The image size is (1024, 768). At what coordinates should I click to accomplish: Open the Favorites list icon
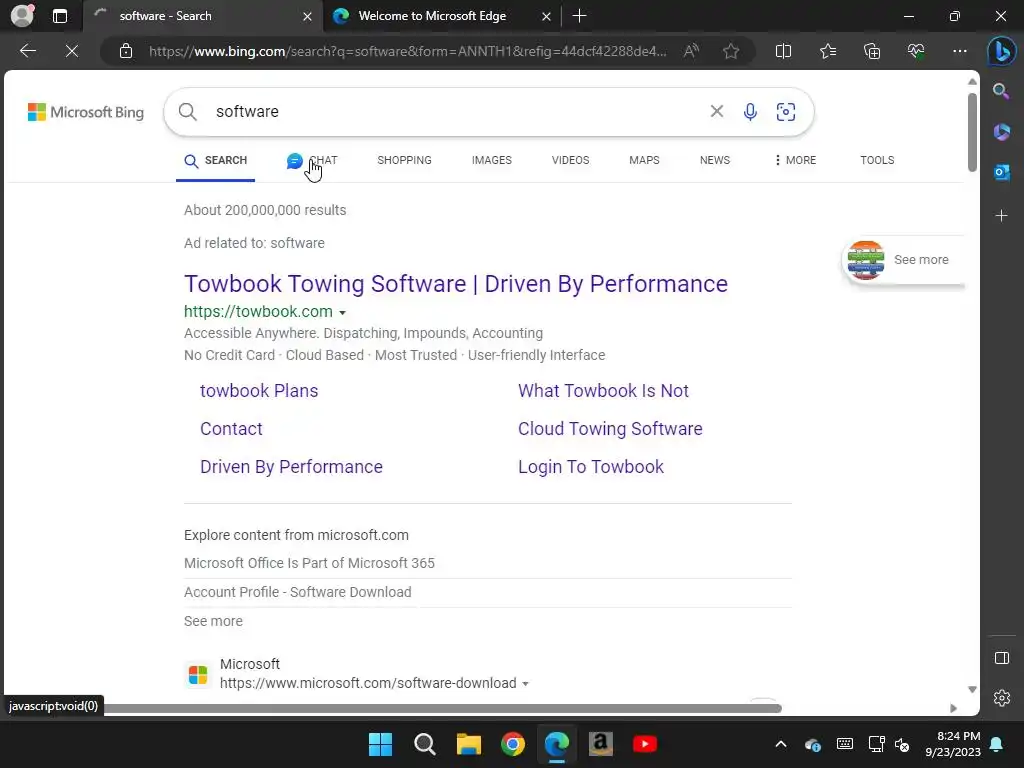click(827, 51)
